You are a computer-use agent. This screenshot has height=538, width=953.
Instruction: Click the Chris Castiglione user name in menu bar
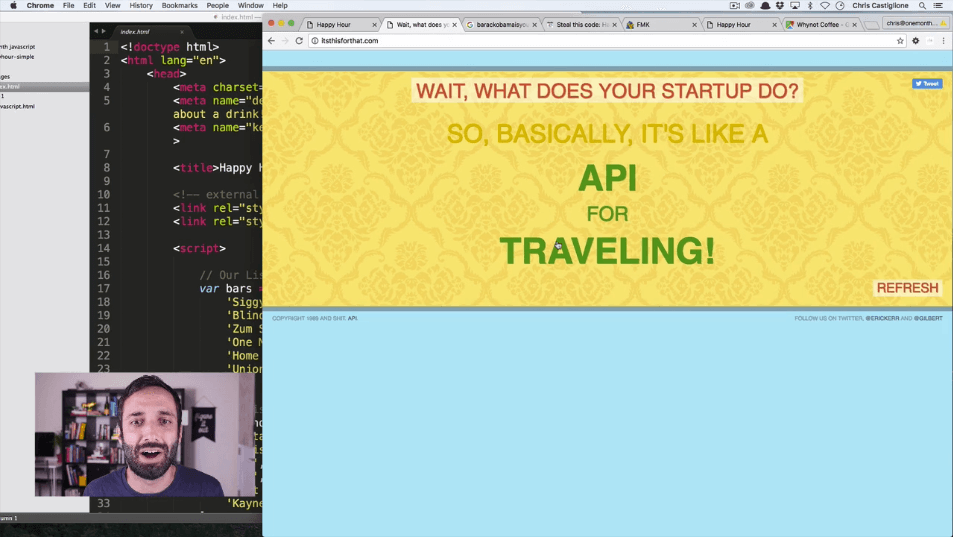pos(880,5)
